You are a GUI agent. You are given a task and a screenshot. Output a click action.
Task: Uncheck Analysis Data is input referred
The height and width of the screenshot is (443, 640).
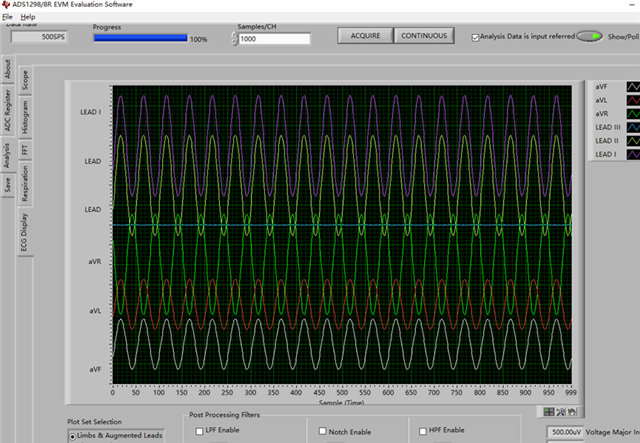point(476,37)
